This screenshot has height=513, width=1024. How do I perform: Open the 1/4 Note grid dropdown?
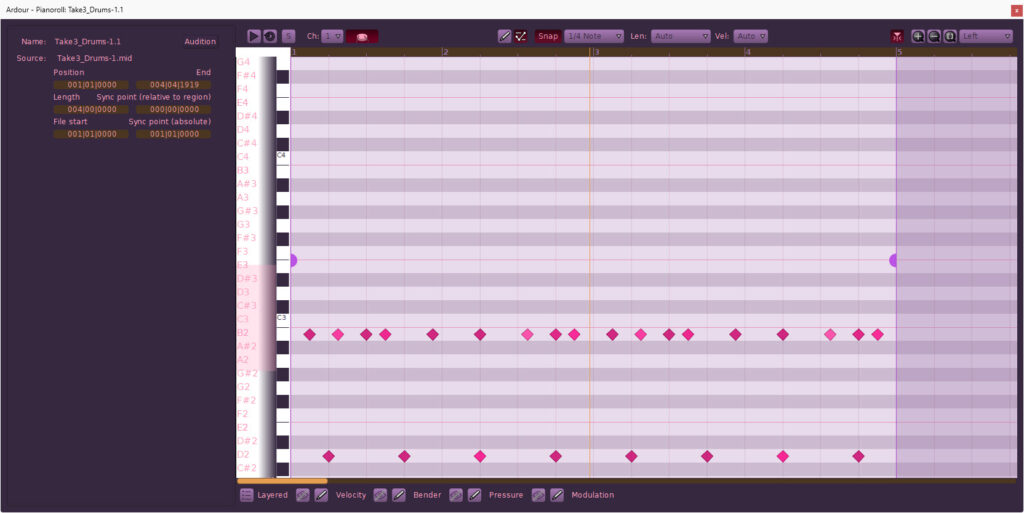(594, 36)
